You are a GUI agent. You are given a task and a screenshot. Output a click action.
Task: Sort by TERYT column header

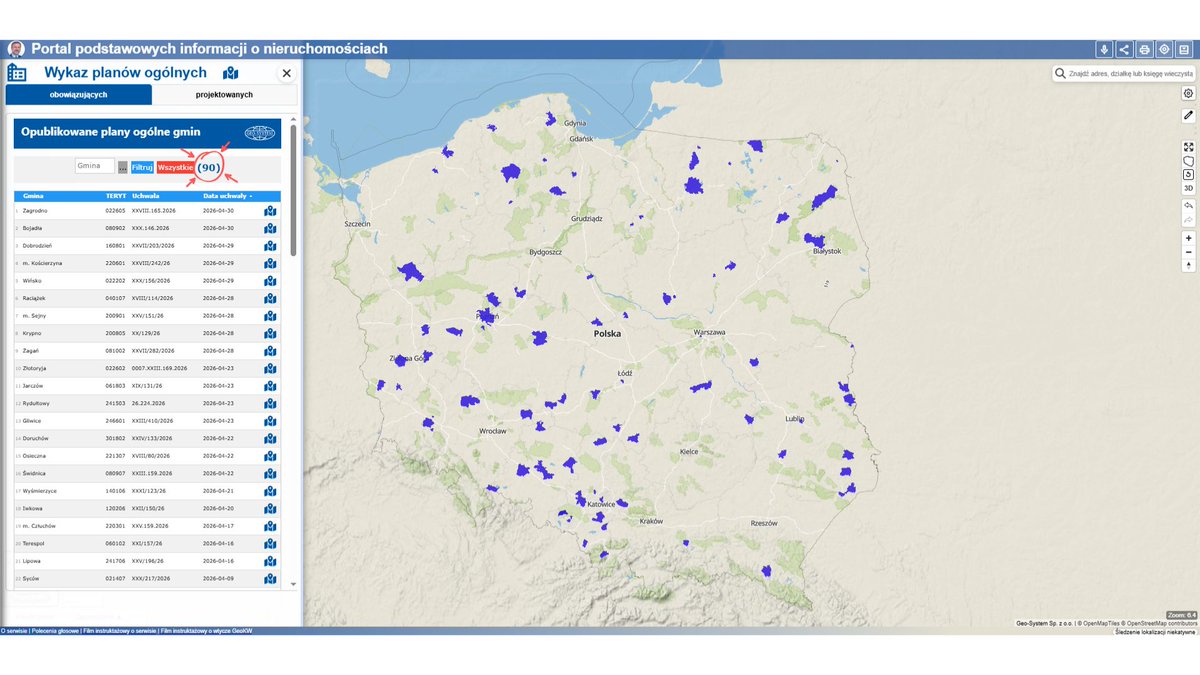click(x=115, y=196)
